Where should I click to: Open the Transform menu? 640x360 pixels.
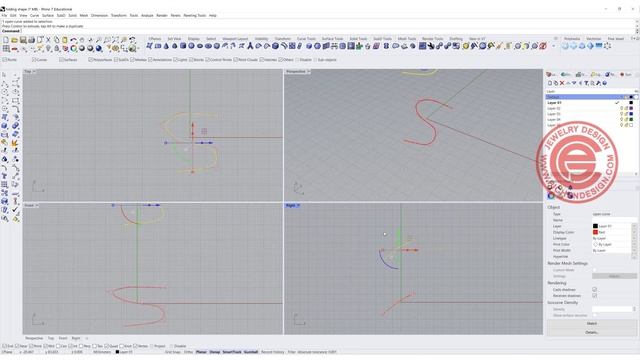click(119, 16)
